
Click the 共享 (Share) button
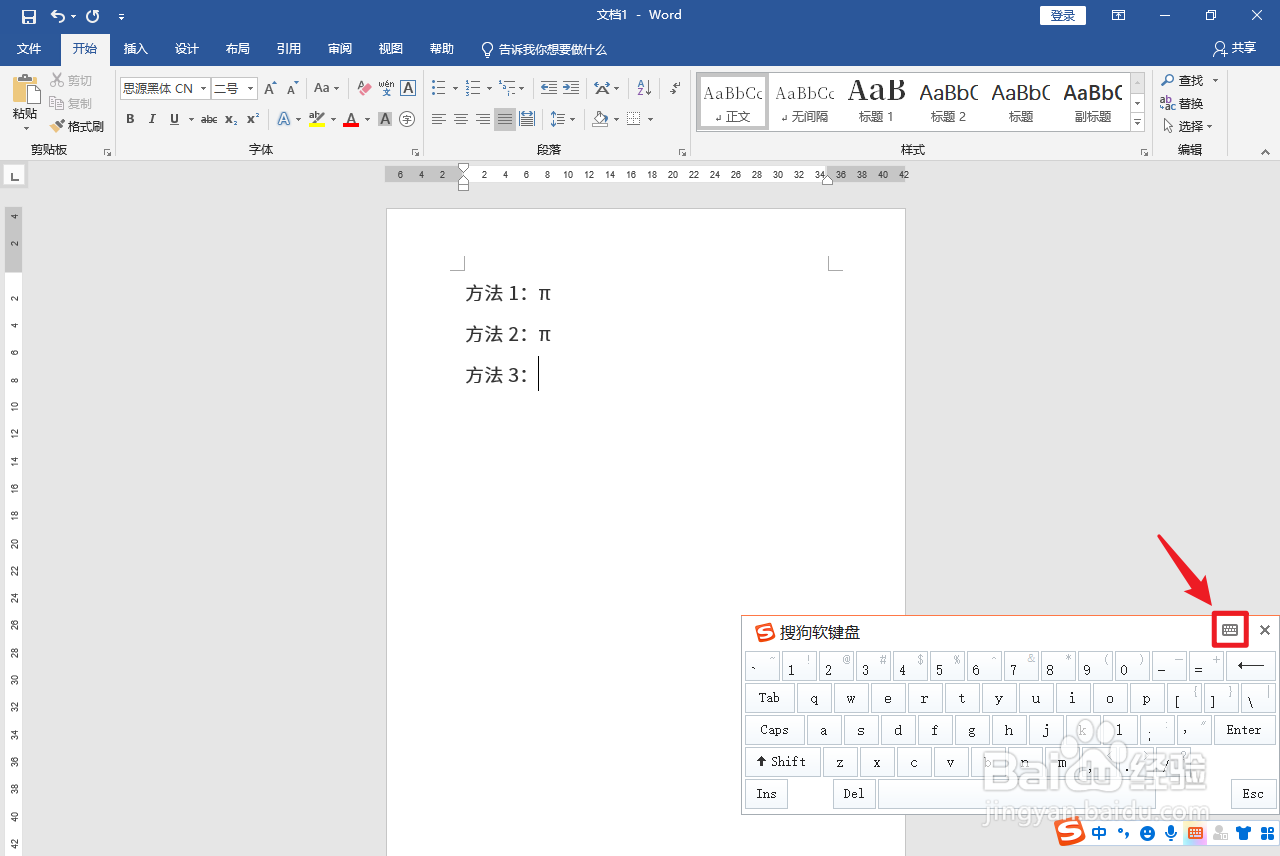[x=1234, y=48]
